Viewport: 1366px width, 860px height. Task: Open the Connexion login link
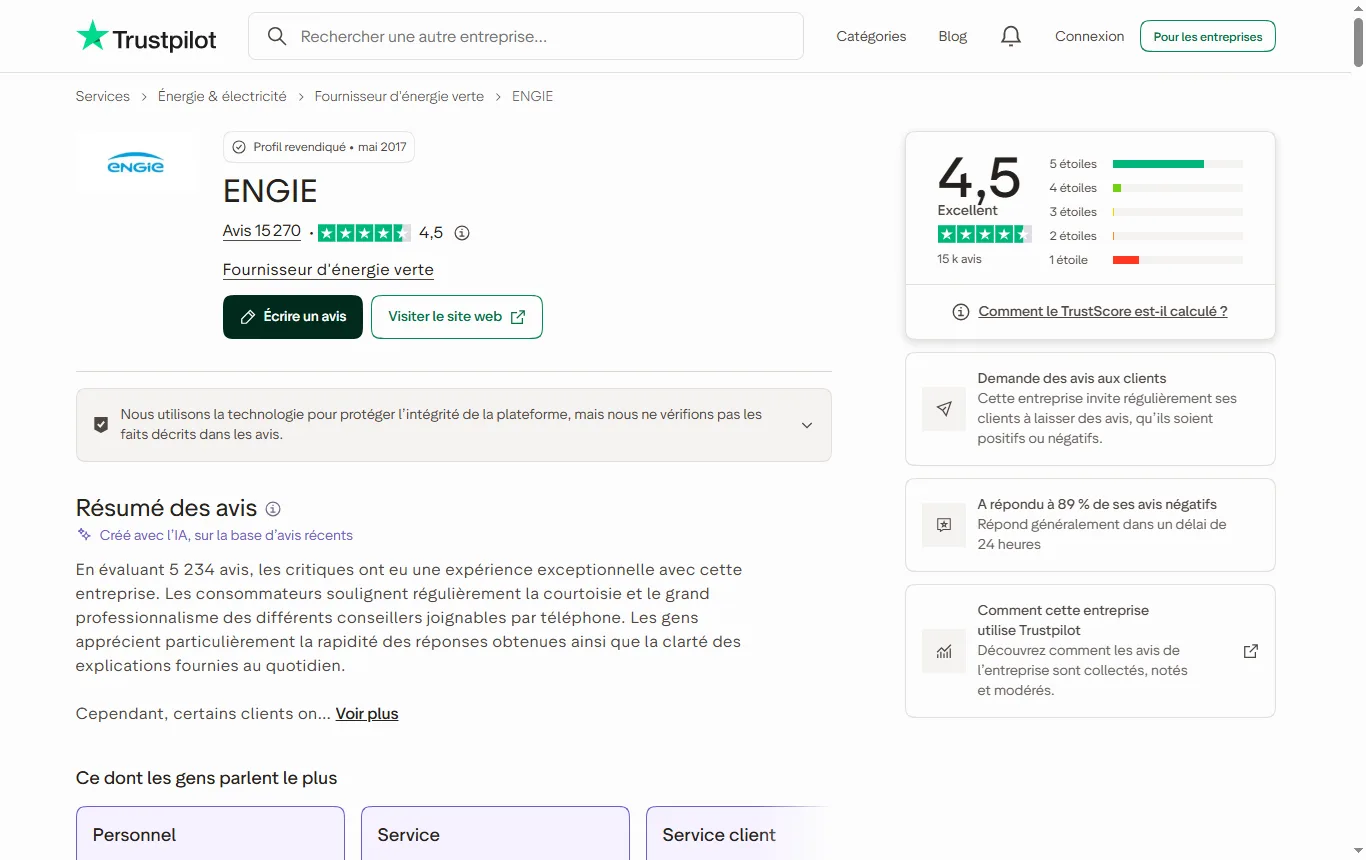coord(1090,37)
